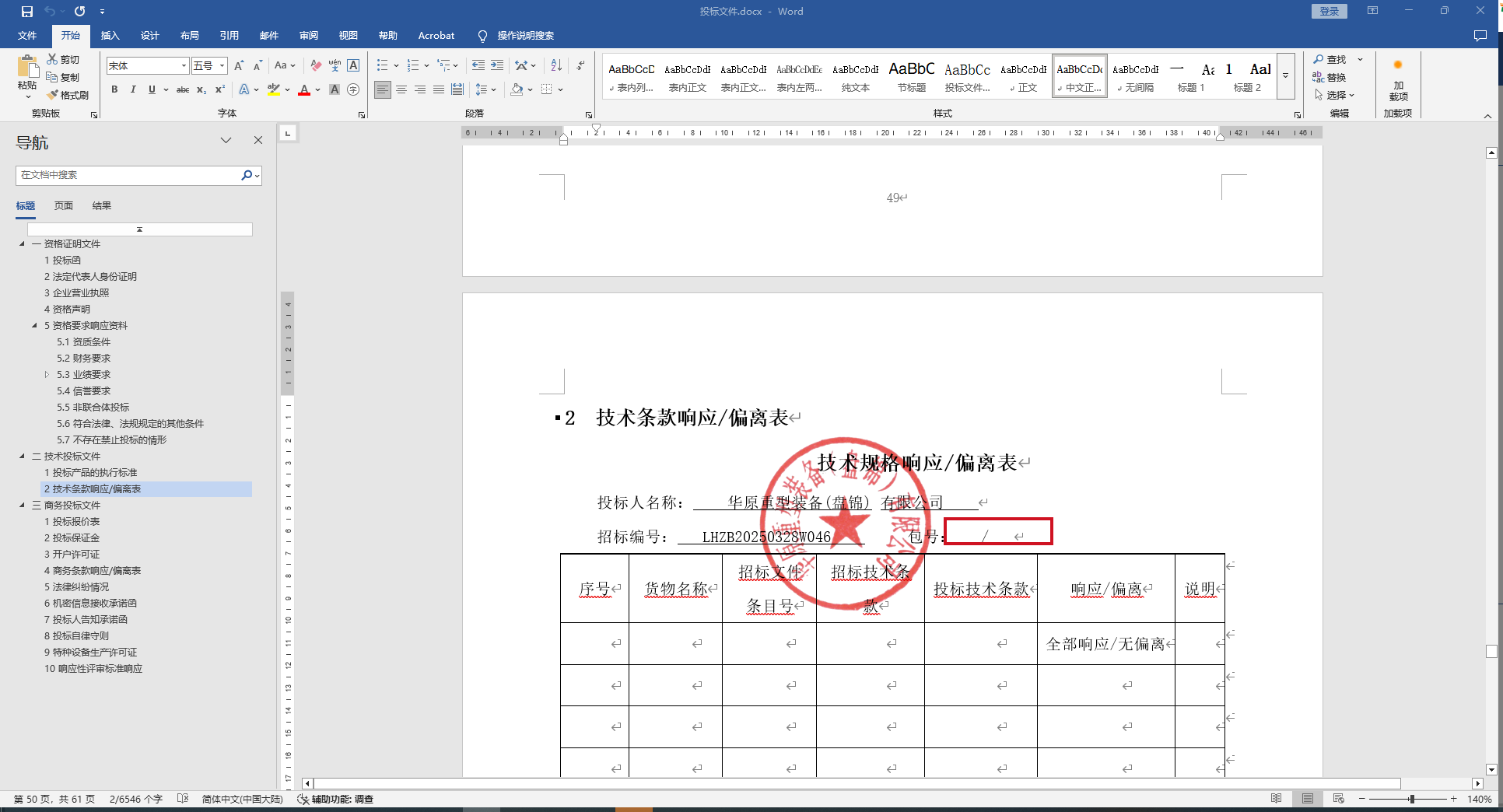Toggle underline formatting
This screenshot has height=812, width=1503.
[152, 89]
